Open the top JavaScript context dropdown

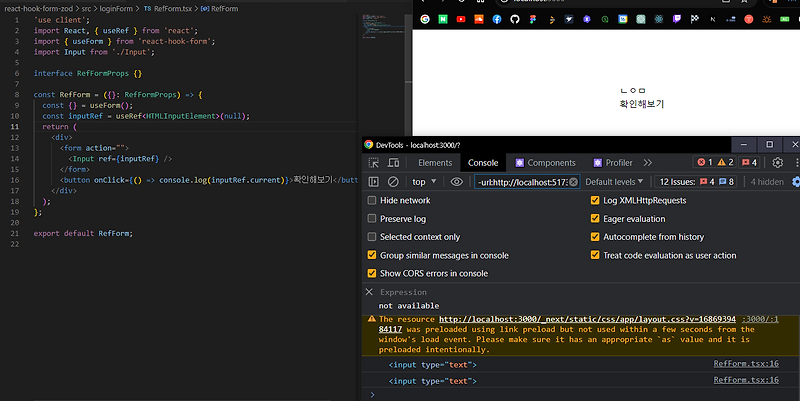tap(425, 182)
